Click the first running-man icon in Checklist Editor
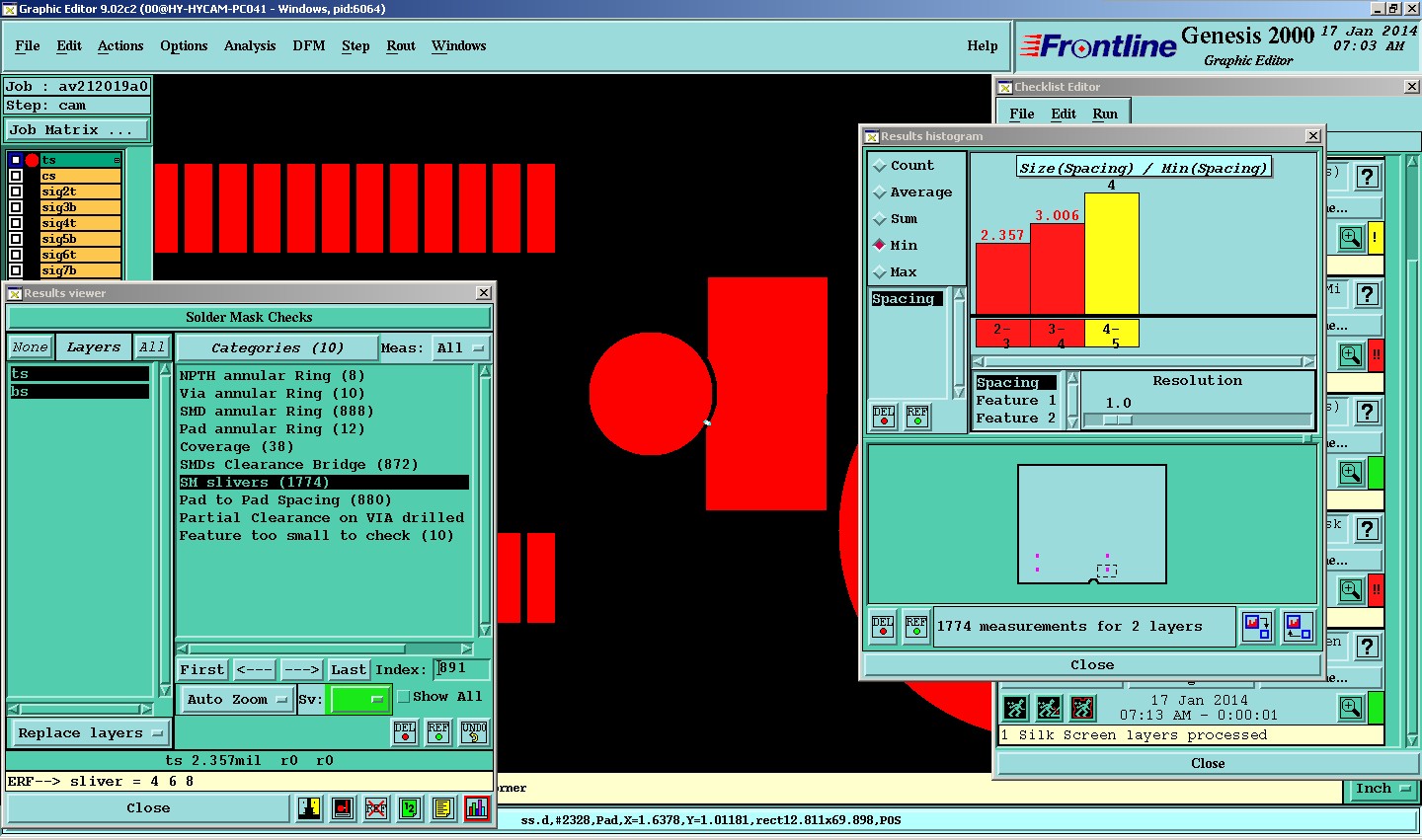The height and width of the screenshot is (840, 1422). pos(1015,708)
